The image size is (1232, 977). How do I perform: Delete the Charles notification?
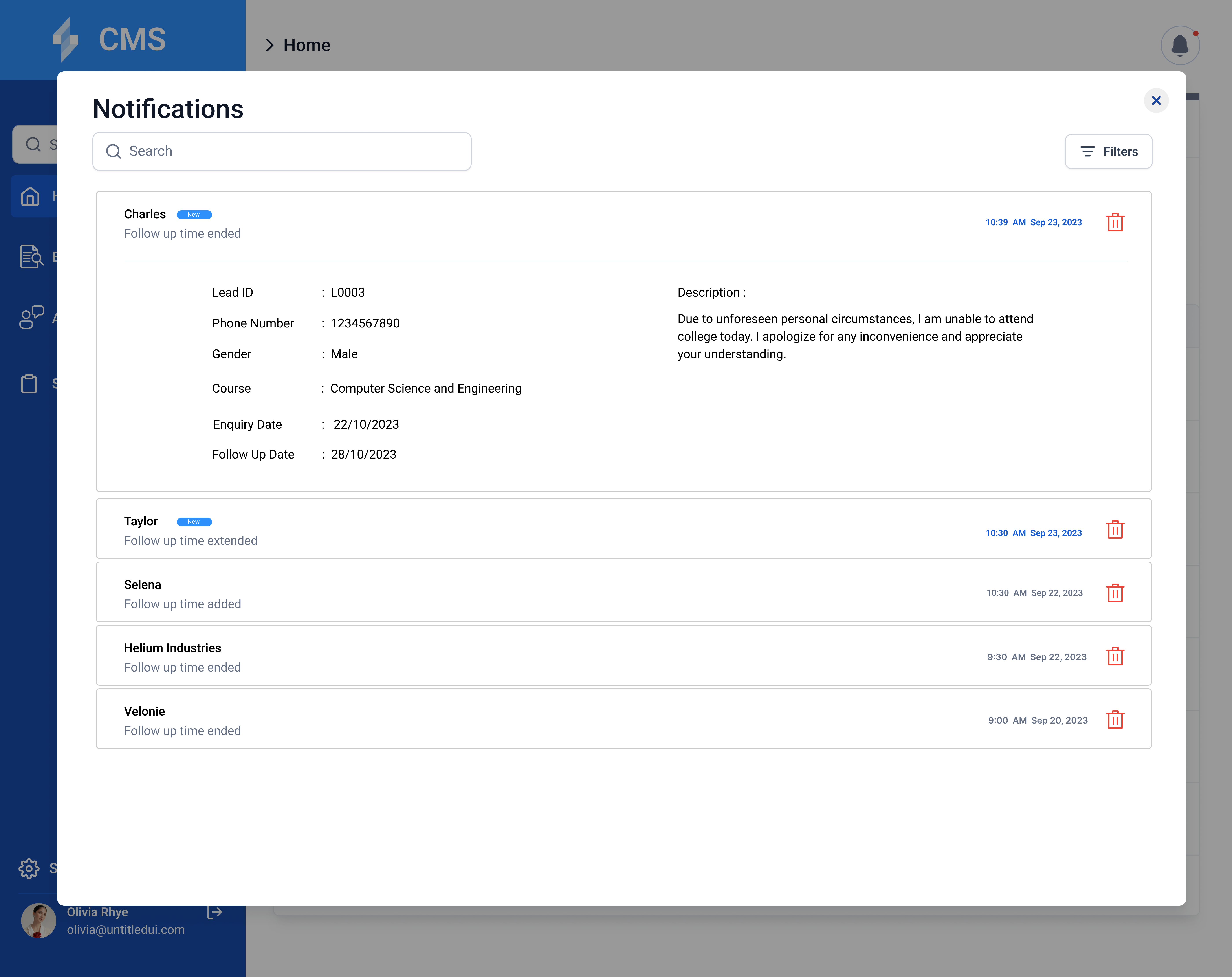tap(1115, 222)
